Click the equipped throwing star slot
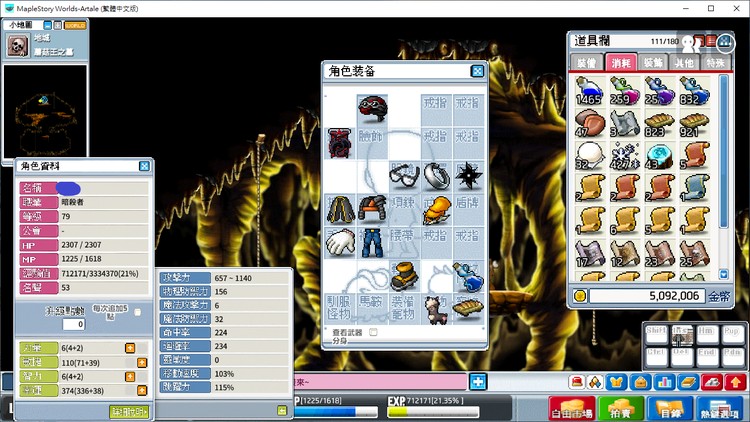Image resolution: width=750 pixels, height=422 pixels. click(468, 175)
